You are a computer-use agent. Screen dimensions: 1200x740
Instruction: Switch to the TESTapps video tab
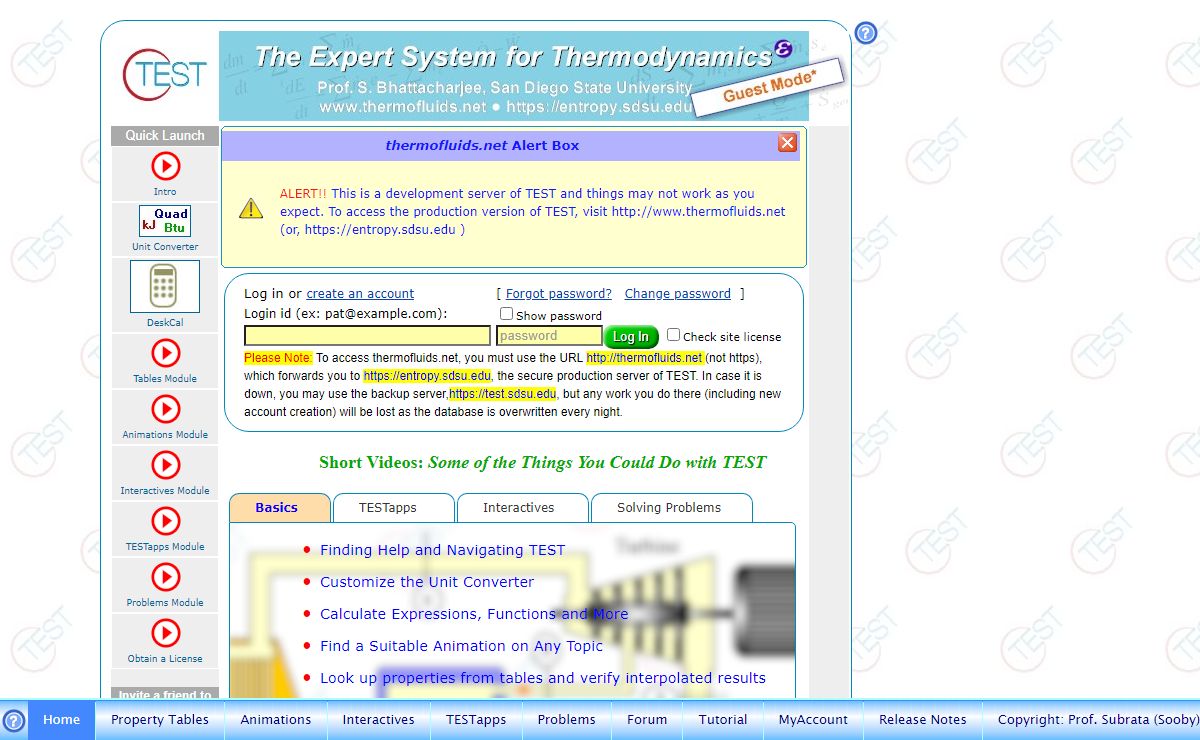click(394, 508)
